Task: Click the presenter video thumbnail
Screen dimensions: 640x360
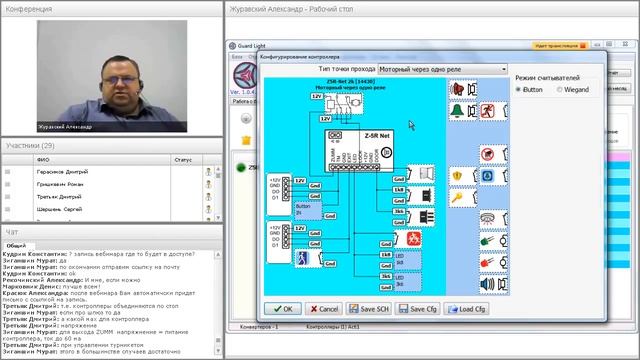Action: 112,76
